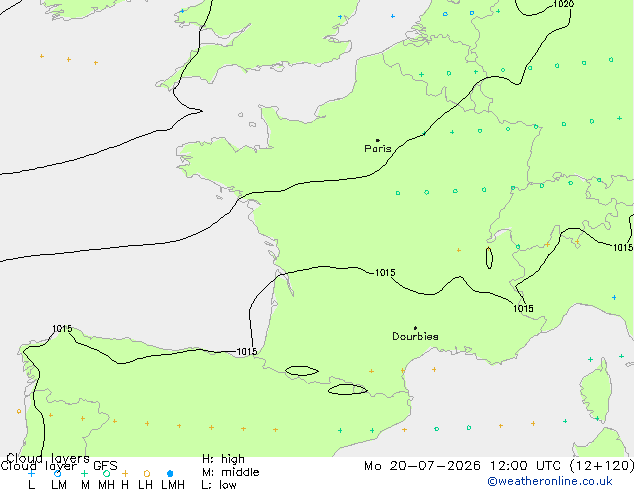Click the blue circle LM legend icon
The width and height of the screenshot is (634, 490).
pos(57,473)
